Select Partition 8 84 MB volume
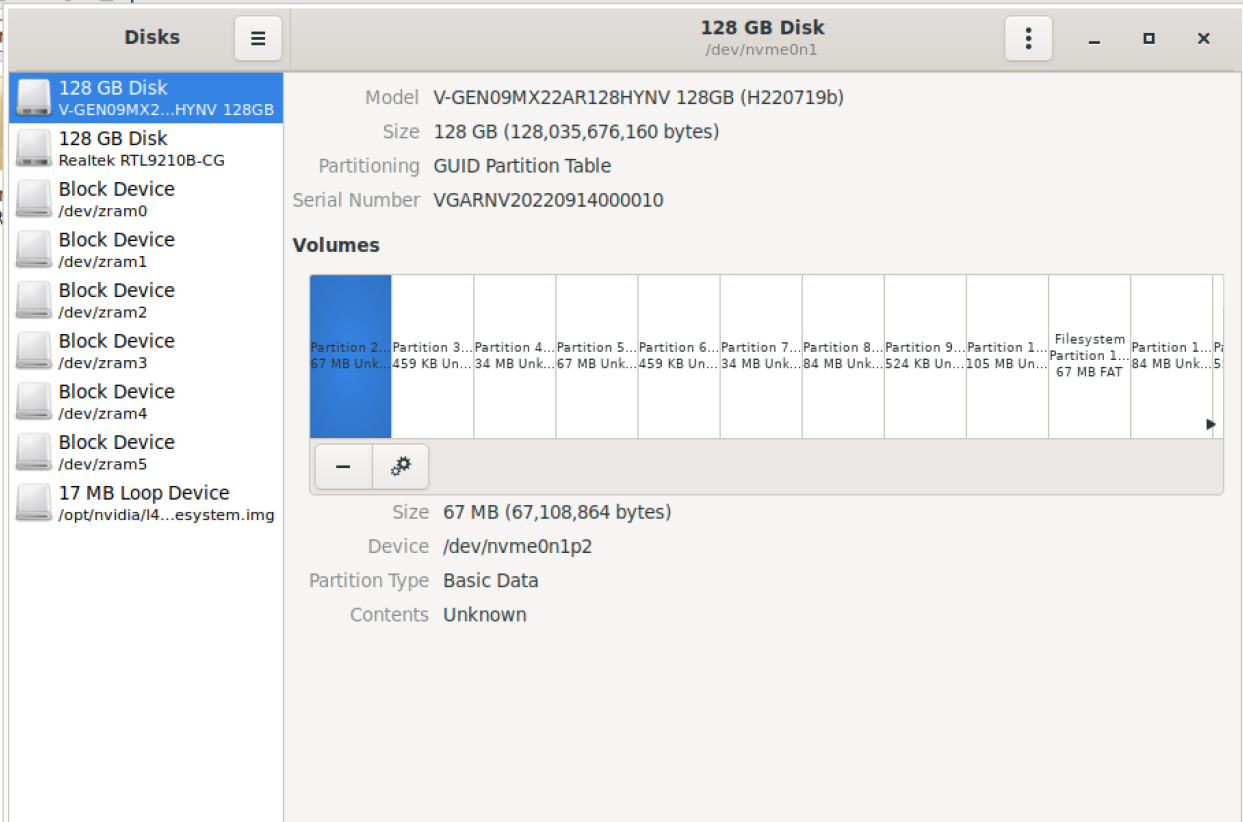 tap(843, 356)
